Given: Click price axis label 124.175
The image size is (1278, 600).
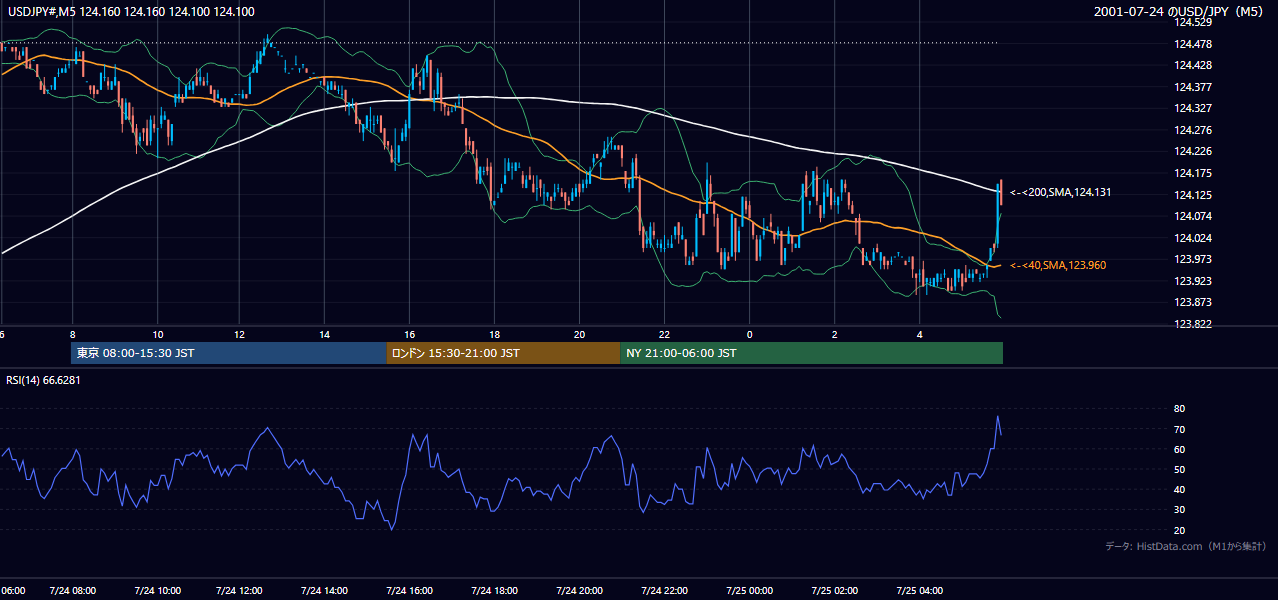Looking at the screenshot, I should coord(1194,173).
